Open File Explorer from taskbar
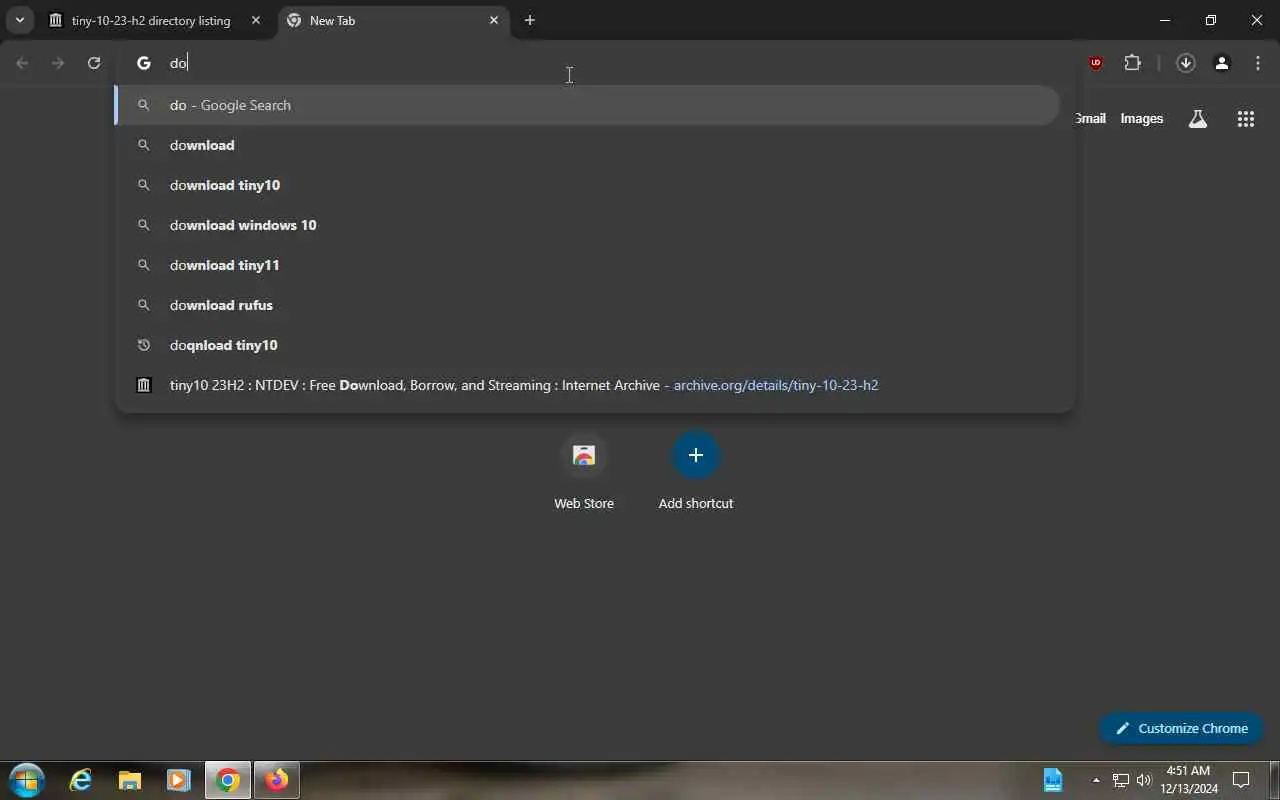 pos(130,780)
